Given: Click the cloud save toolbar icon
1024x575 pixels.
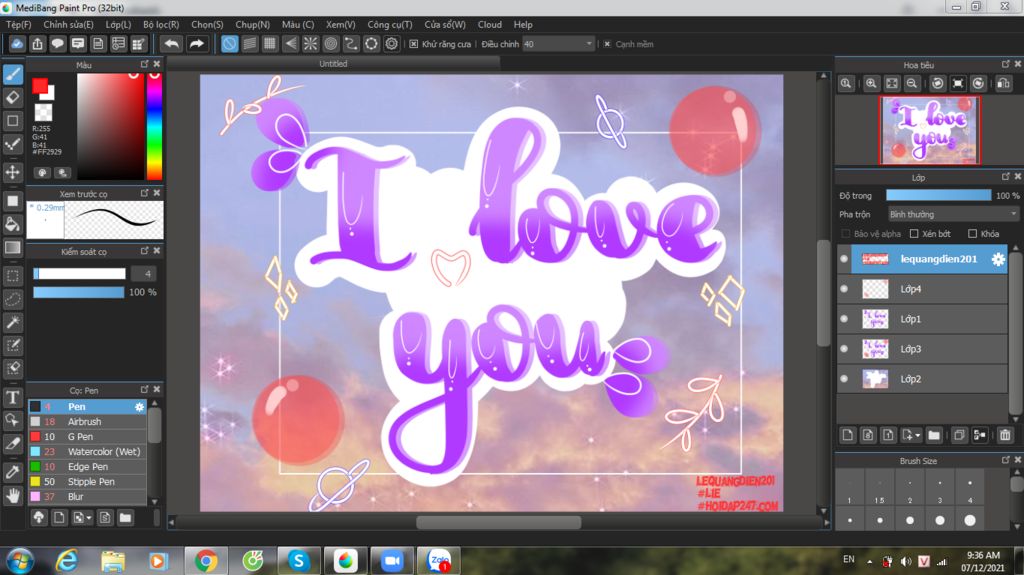Looking at the screenshot, I should tap(17, 44).
